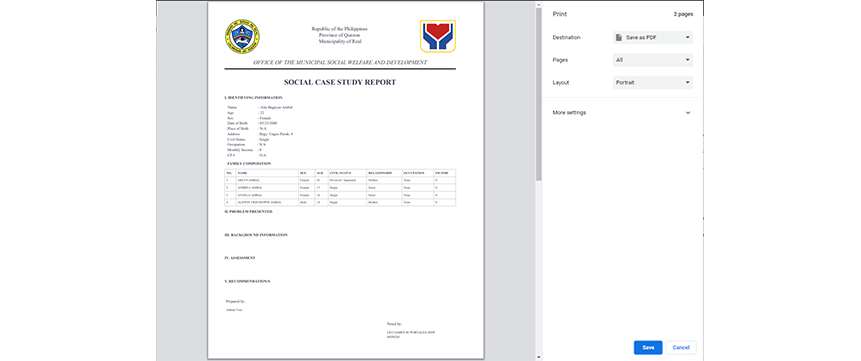
Task: Click the 2 pages count label
Action: 683,14
